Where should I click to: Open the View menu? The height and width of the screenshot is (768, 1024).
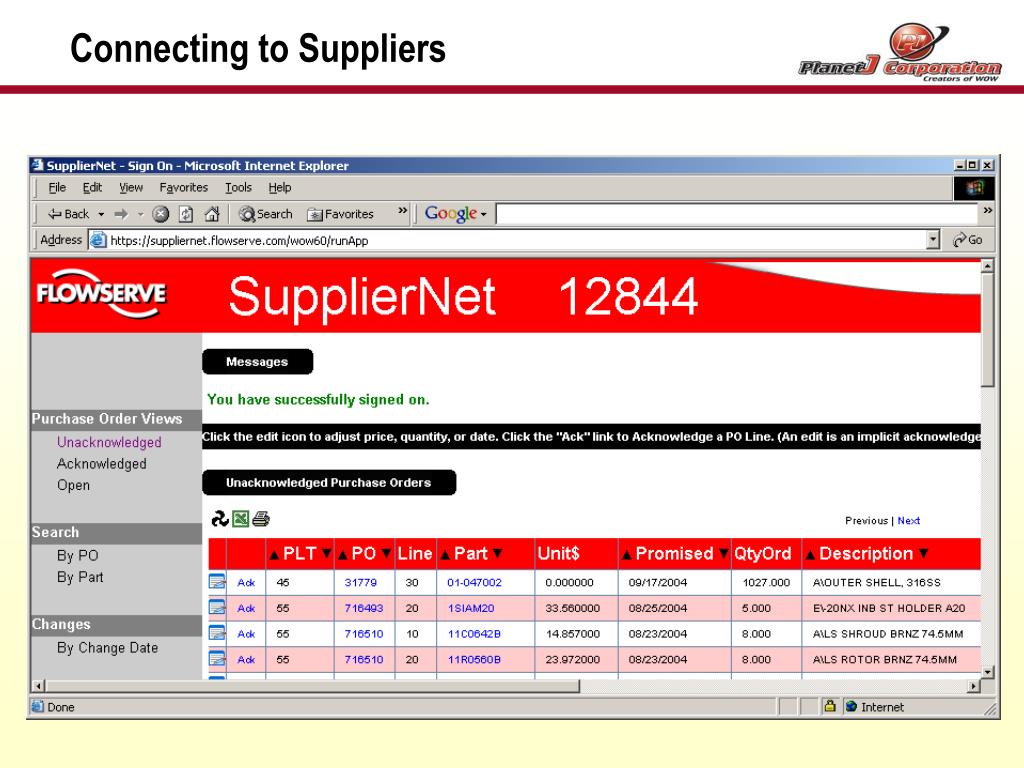click(131, 187)
